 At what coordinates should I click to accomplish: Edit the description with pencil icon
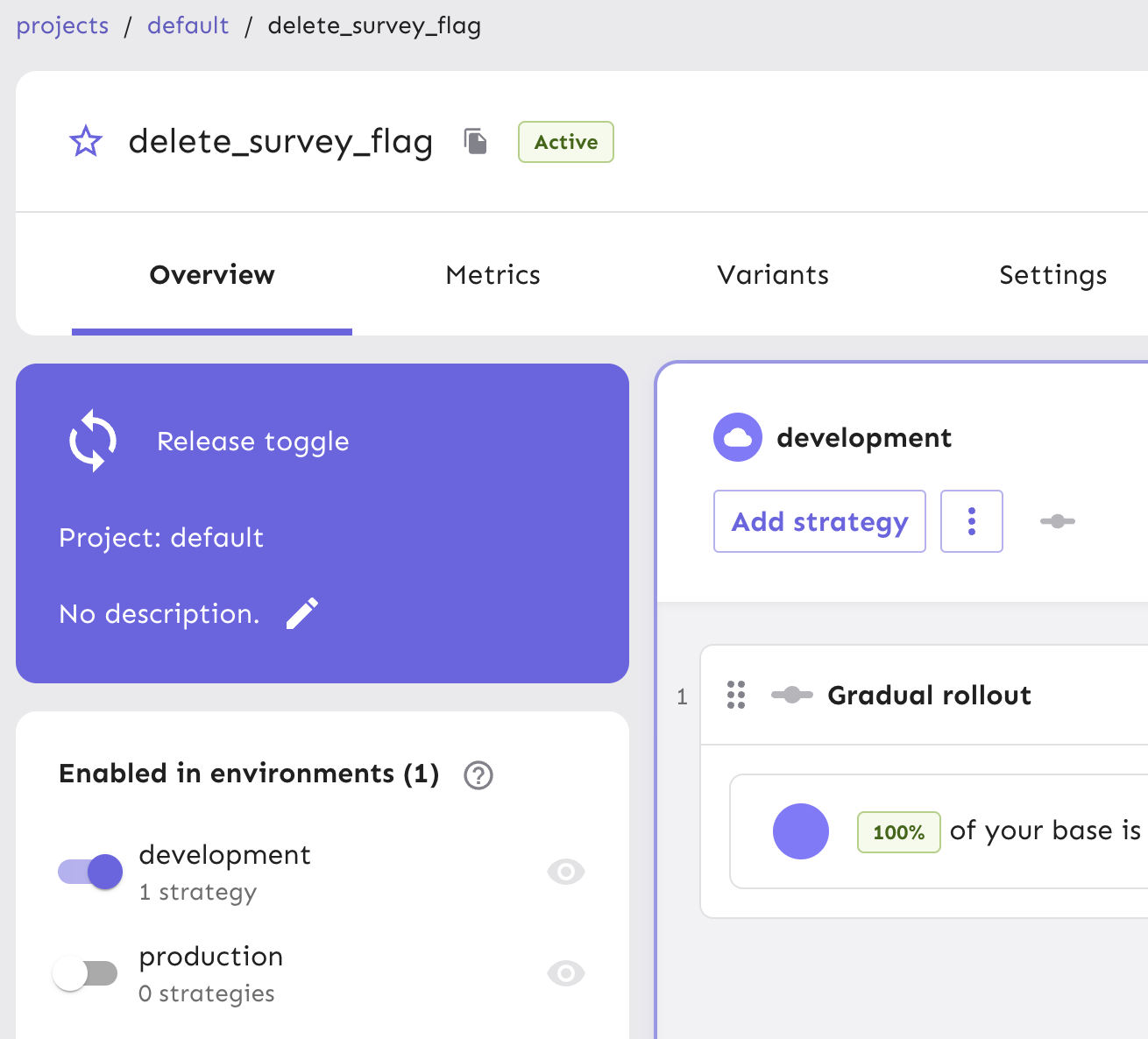click(x=302, y=614)
